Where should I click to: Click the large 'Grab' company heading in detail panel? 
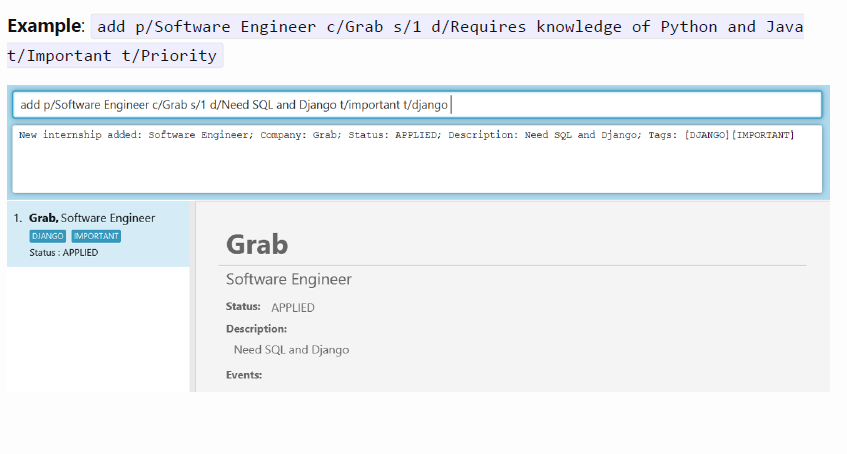[257, 244]
